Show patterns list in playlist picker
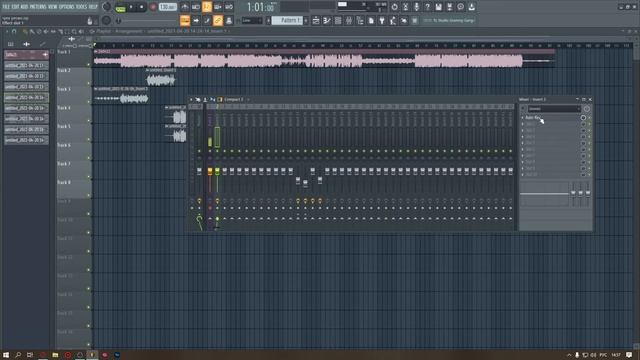The height and width of the screenshot is (360, 640). (x=11, y=44)
